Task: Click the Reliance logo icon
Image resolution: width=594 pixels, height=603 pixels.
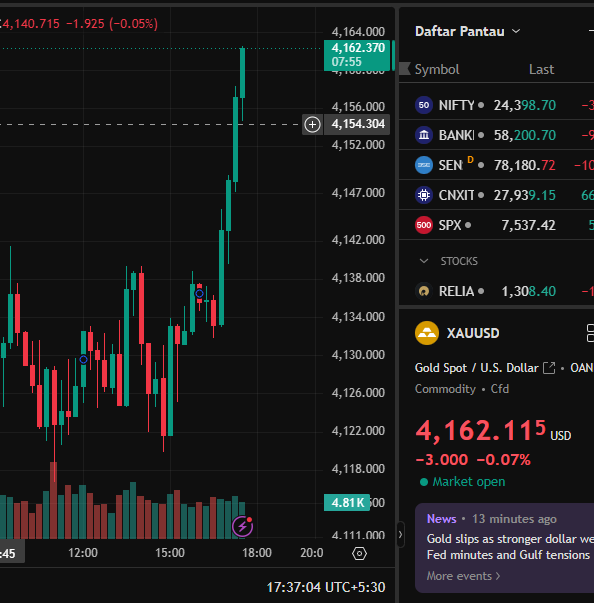Action: click(424, 291)
